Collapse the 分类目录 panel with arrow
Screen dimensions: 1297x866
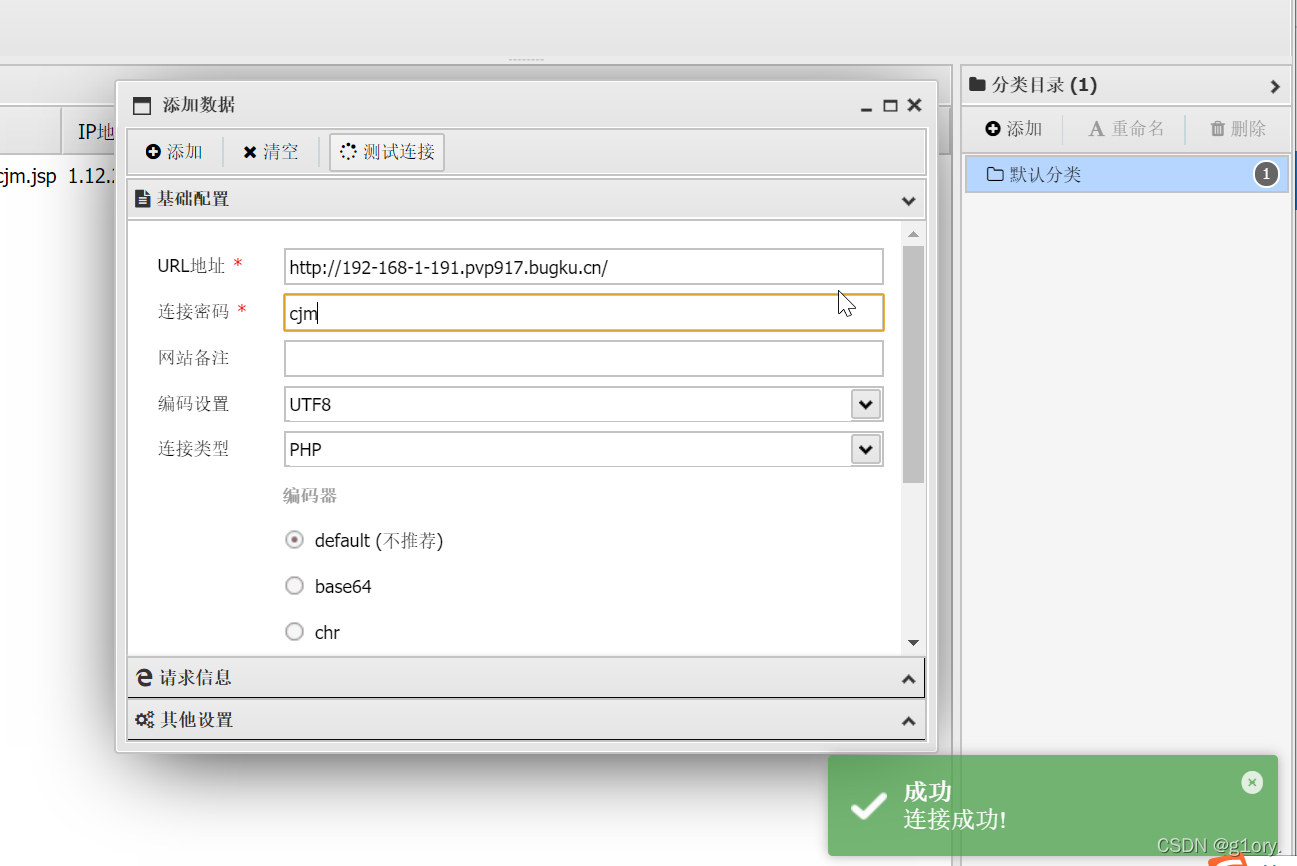click(1275, 87)
